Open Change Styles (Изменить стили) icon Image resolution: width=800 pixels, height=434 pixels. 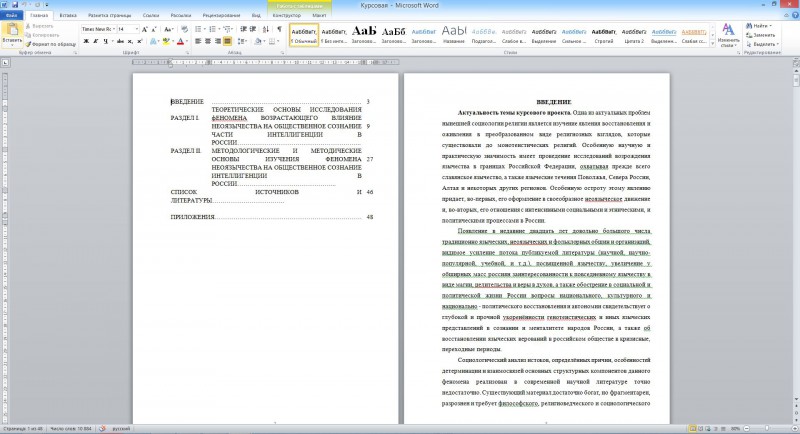coord(728,35)
